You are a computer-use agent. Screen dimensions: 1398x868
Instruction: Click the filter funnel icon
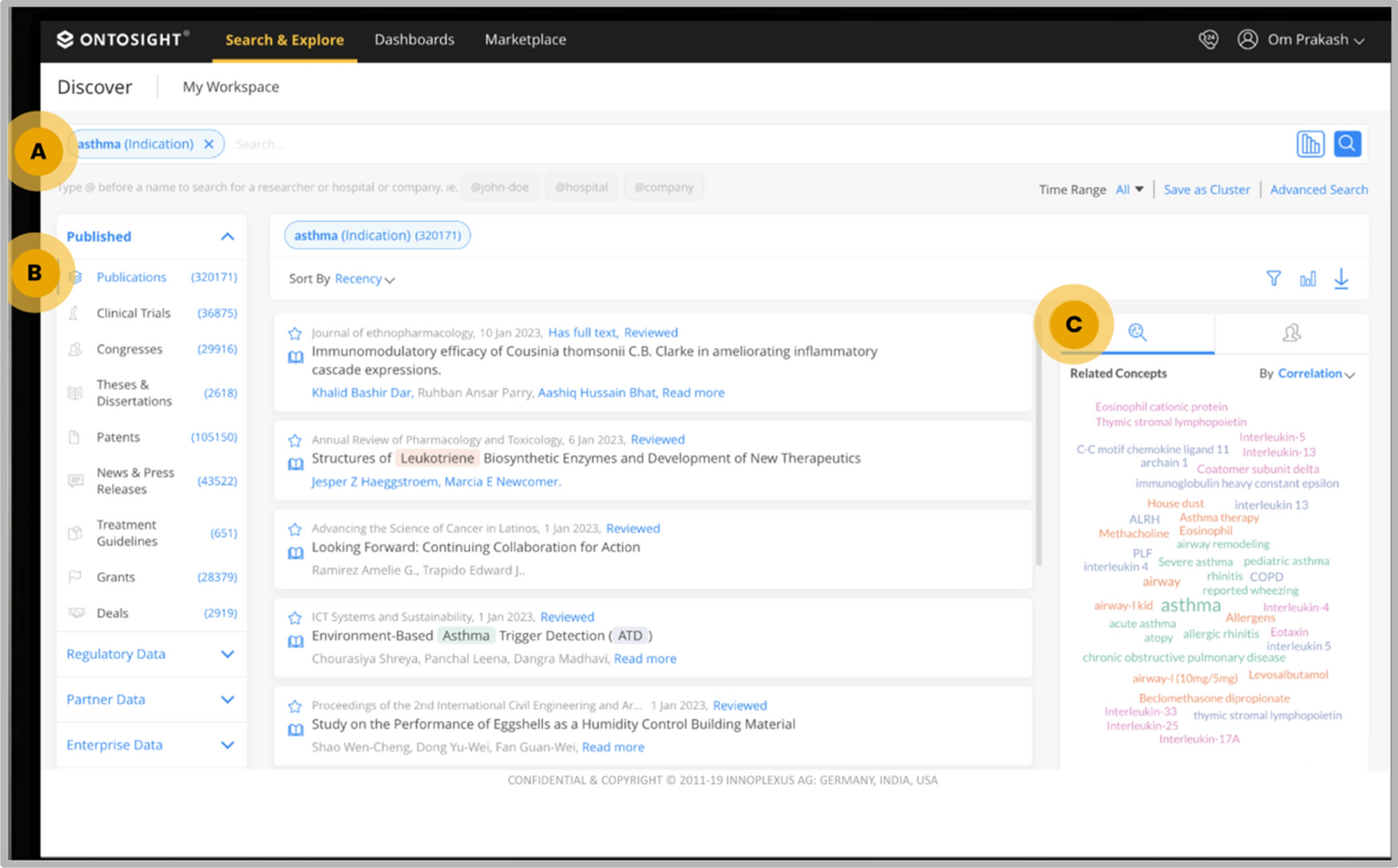pyautogui.click(x=1273, y=279)
